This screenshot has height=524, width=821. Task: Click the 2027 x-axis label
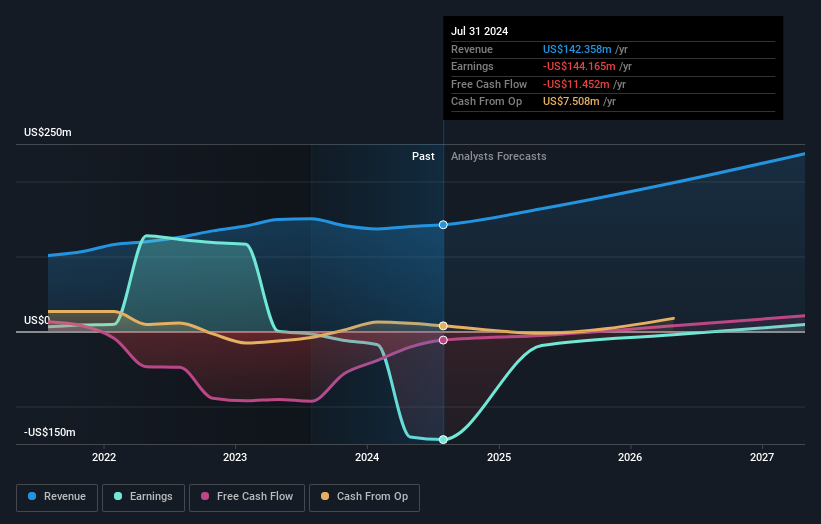(x=761, y=457)
